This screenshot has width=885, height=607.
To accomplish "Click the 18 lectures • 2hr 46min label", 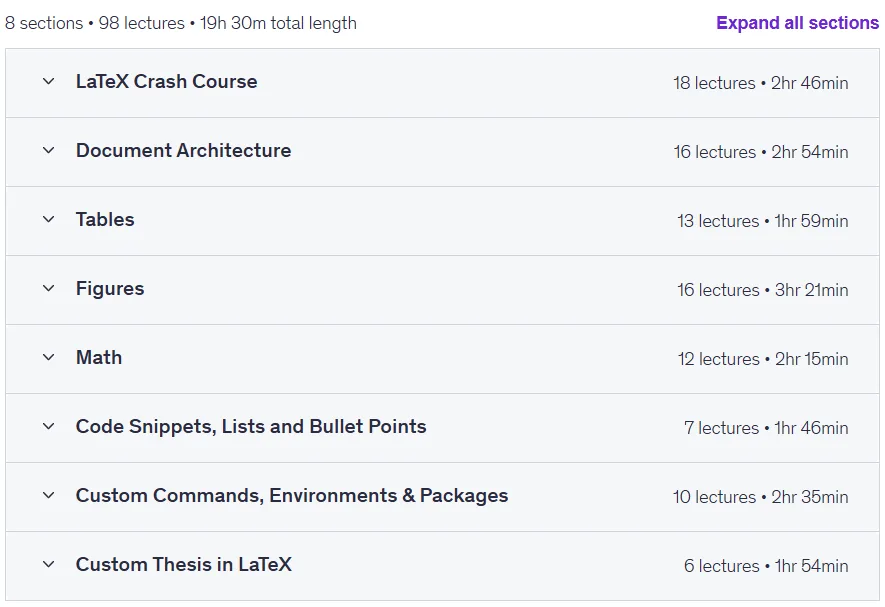I will (x=760, y=83).
